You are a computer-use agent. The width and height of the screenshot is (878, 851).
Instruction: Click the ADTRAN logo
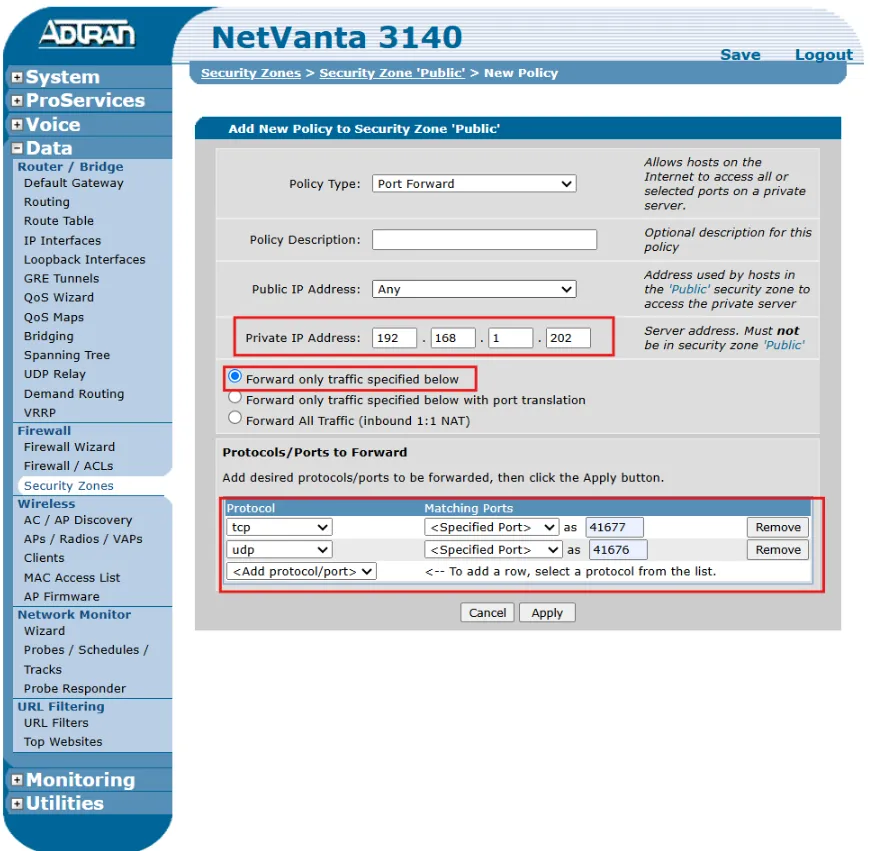tap(86, 35)
